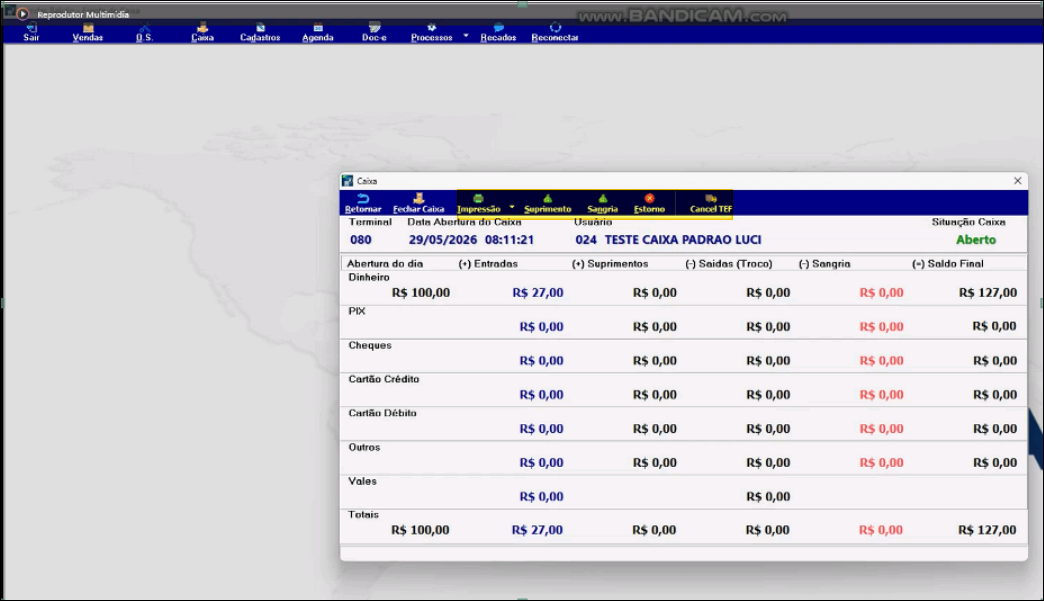This screenshot has width=1044, height=601.
Task: Click the Cancel TEF icon
Action: 711,198
